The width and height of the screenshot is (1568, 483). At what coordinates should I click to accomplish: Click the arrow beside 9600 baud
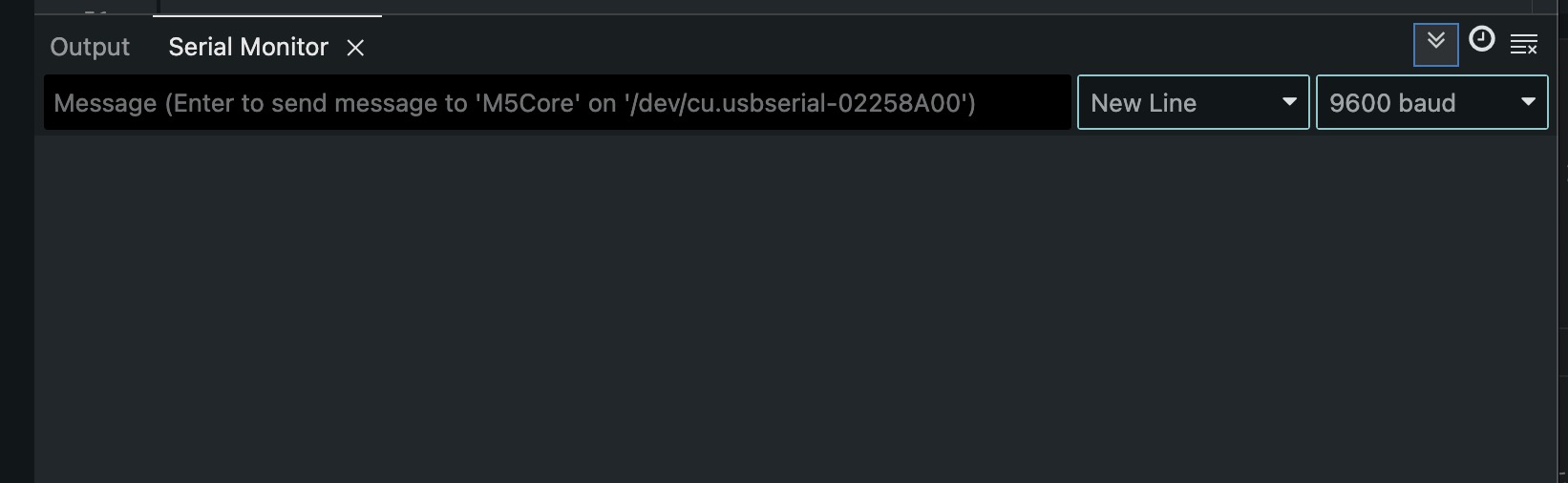point(1528,102)
